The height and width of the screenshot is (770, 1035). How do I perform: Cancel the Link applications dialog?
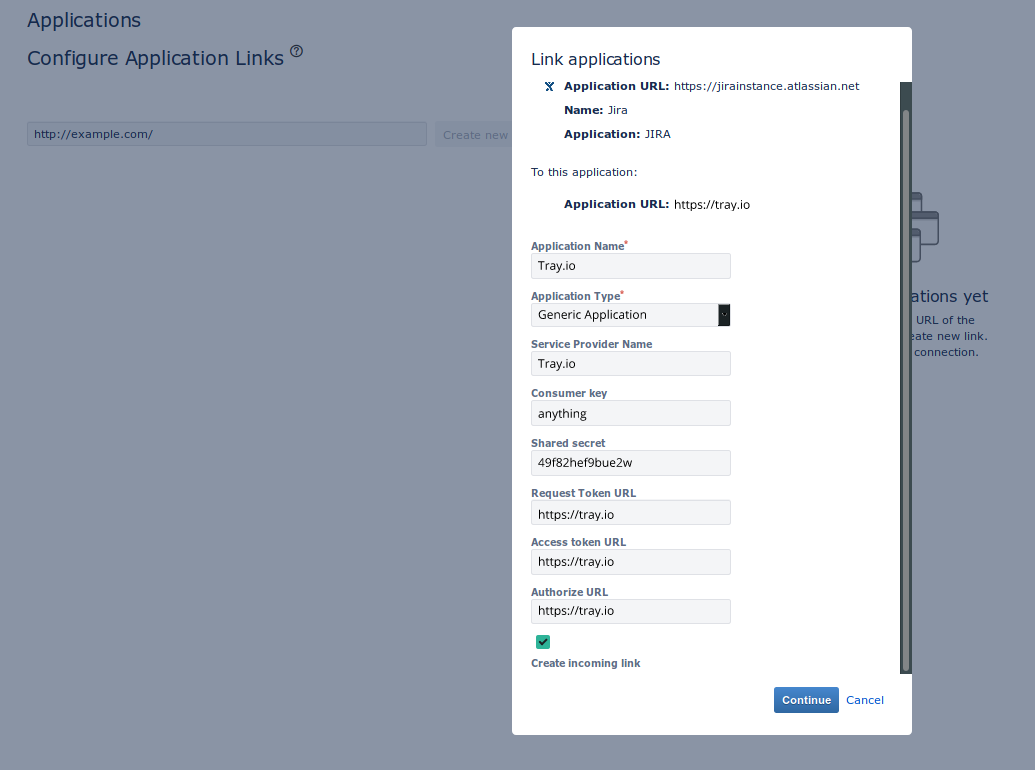pyautogui.click(x=865, y=700)
